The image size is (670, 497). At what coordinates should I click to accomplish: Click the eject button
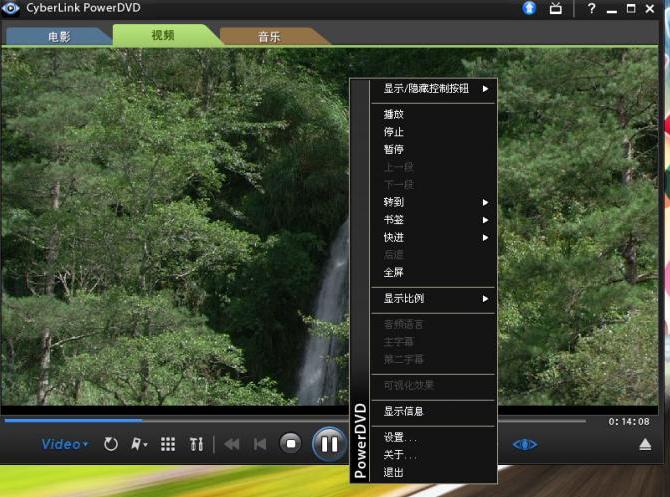pos(646,444)
